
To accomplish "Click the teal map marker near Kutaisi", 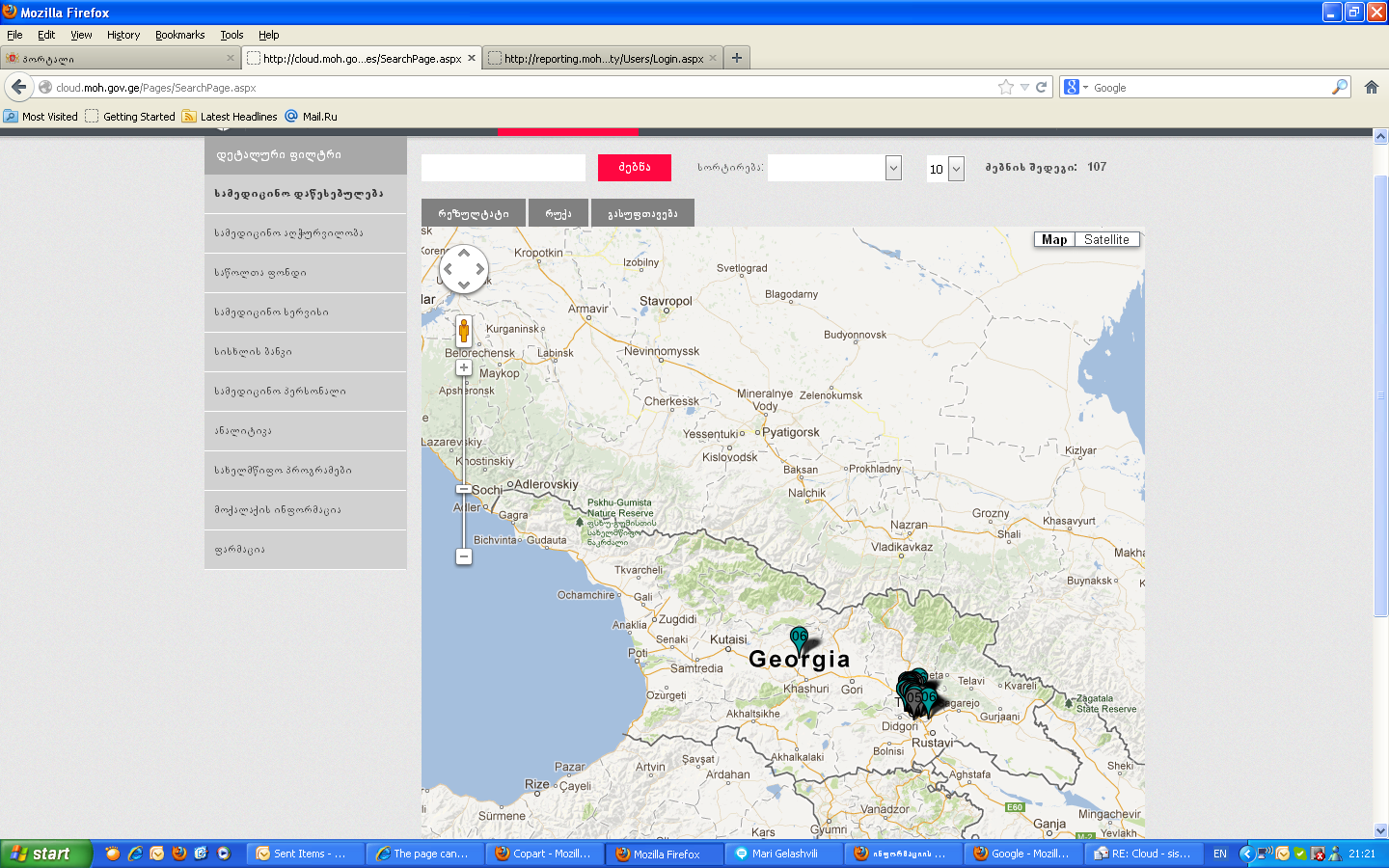I will coord(799,638).
